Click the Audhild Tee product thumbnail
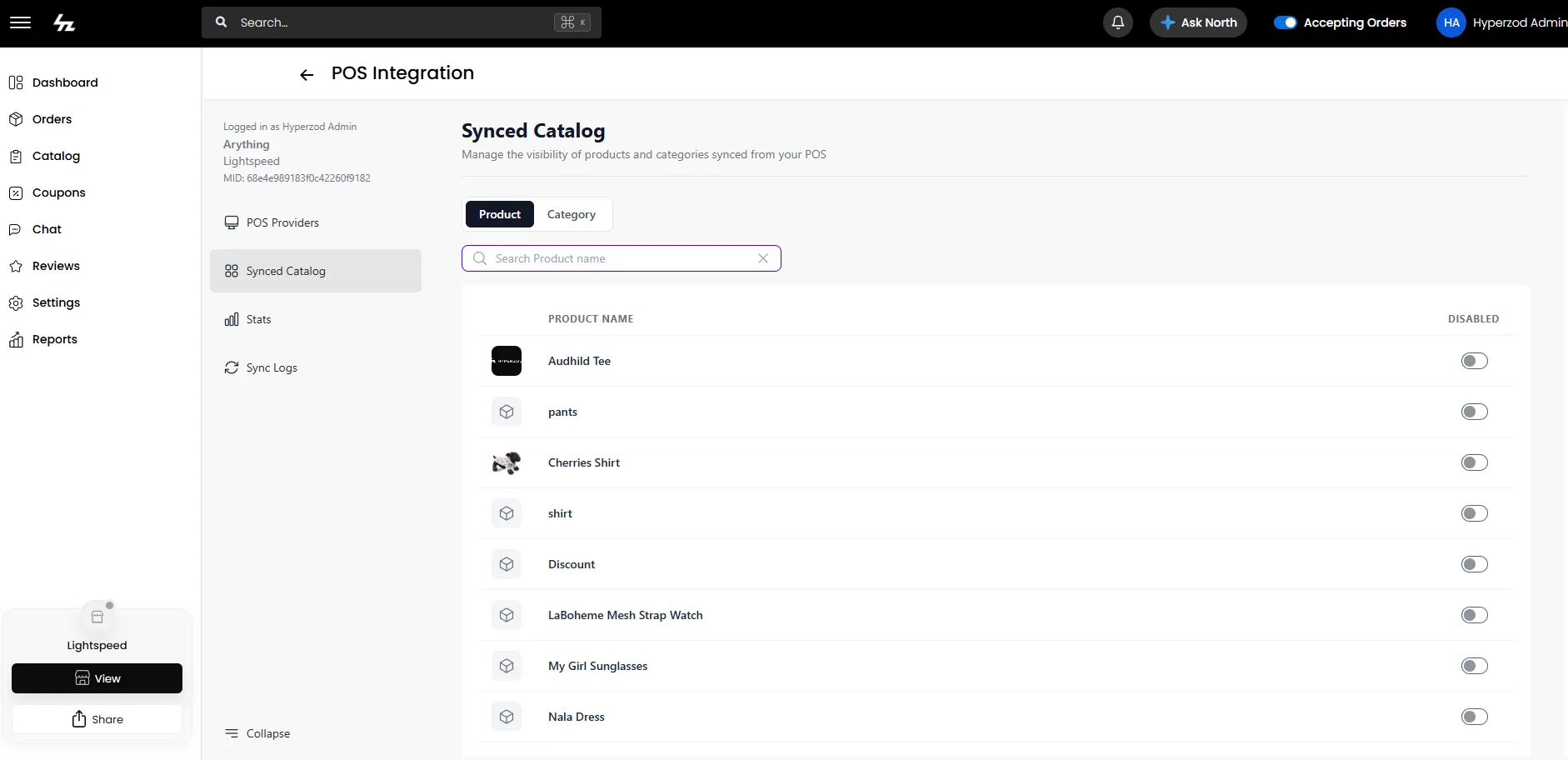Viewport: 1568px width, 760px height. tap(507, 361)
